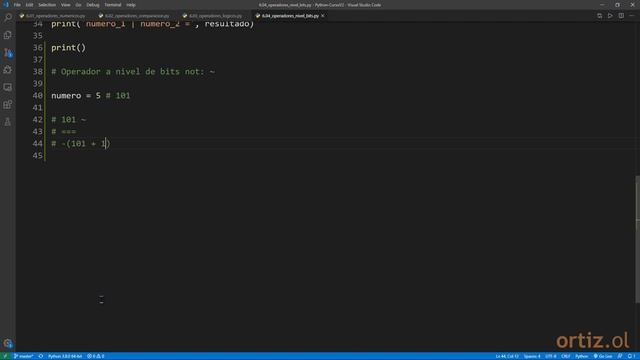Viewport: 640px width, 360px height.
Task: Open the Manage gear at bottom-left
Action: pyautogui.click(x=8, y=343)
